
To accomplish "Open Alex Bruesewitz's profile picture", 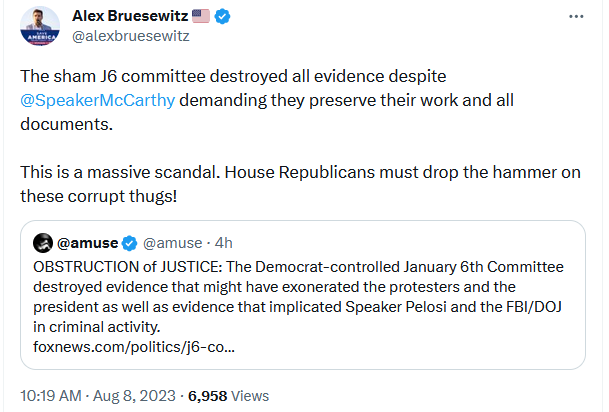I will click(x=41, y=27).
